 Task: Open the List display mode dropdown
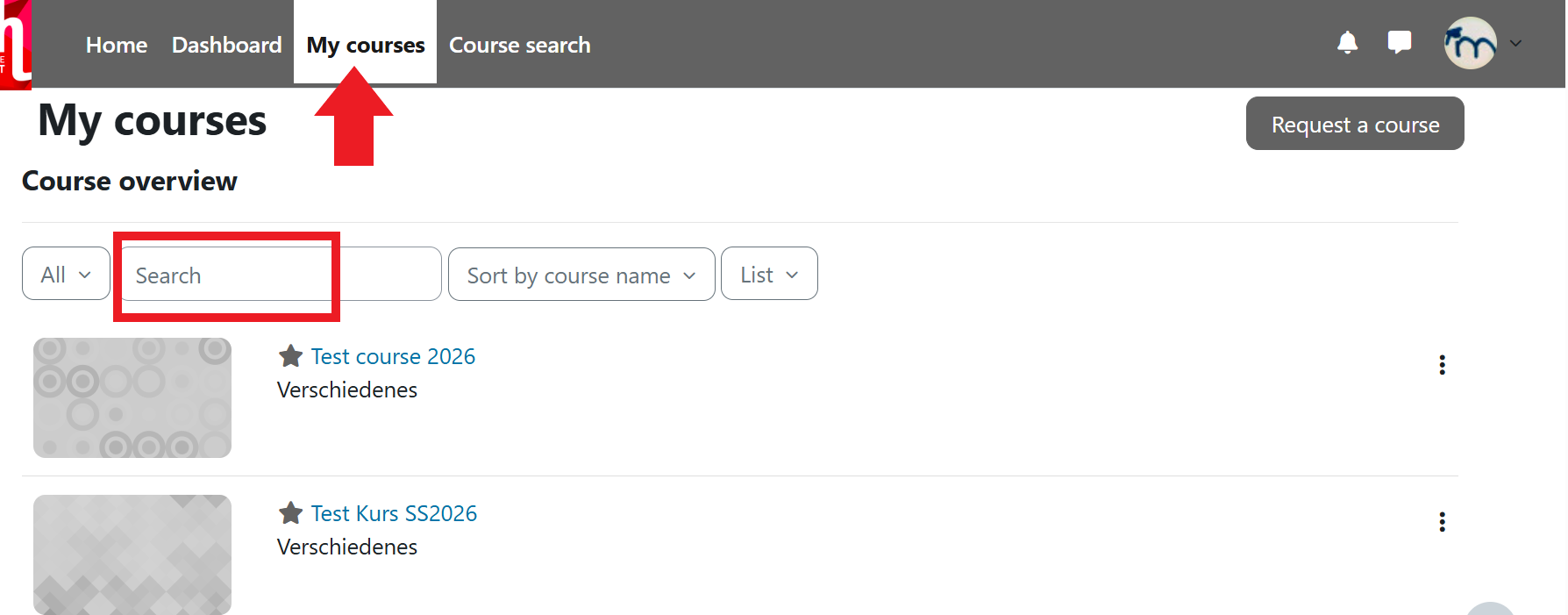(768, 275)
